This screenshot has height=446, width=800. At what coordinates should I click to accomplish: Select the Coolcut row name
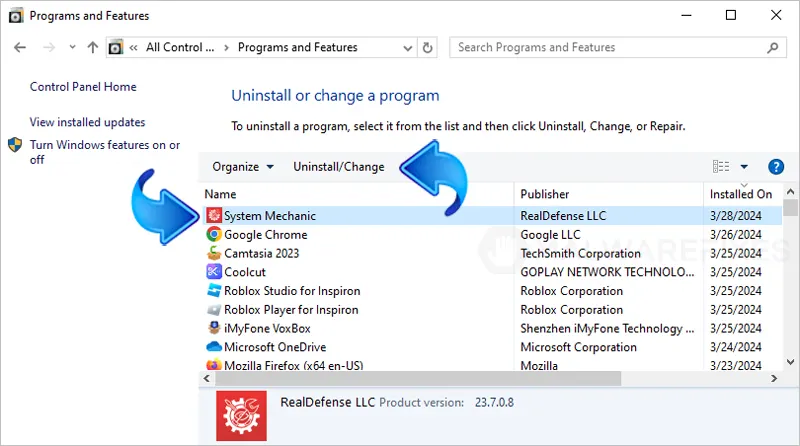[245, 272]
